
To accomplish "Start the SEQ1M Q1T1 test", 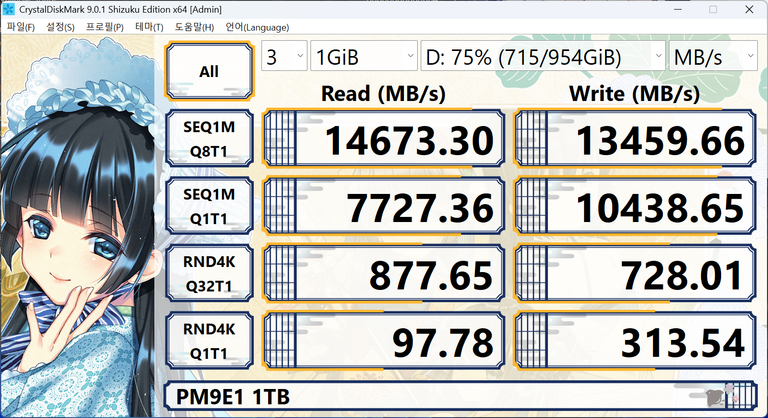I will [x=209, y=206].
